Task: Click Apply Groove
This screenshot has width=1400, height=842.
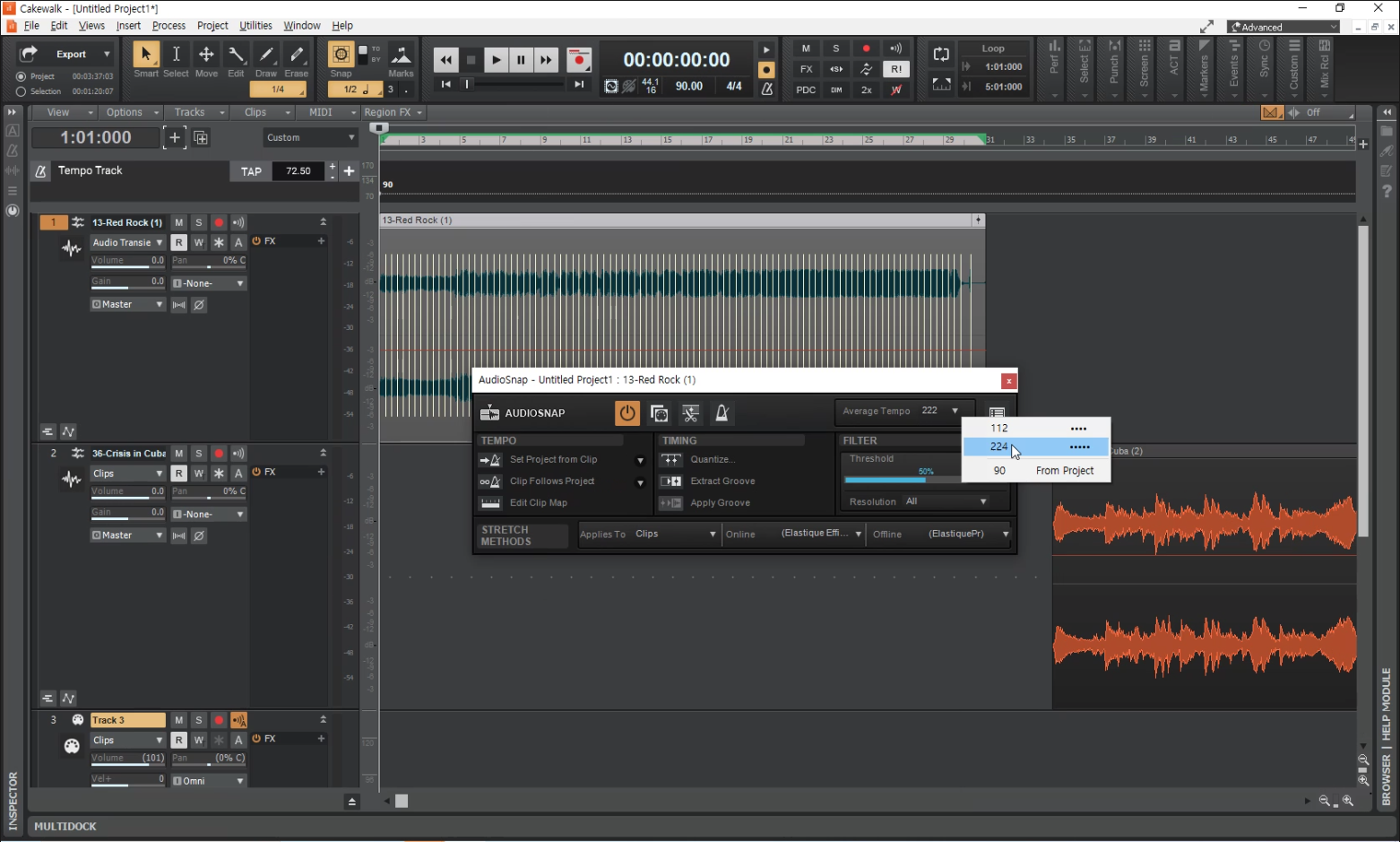Action: 720,503
